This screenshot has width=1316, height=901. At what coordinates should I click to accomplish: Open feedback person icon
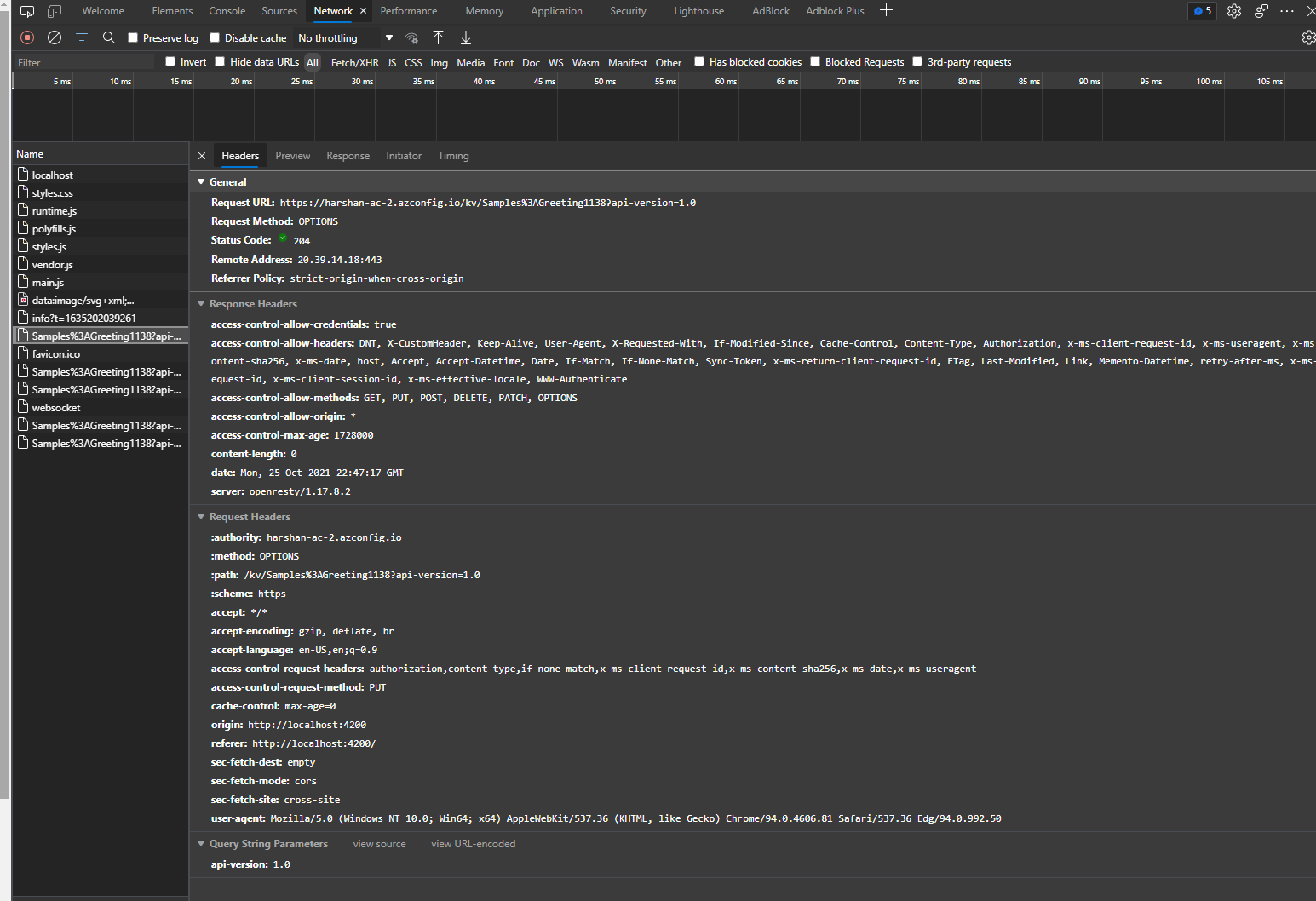1261,11
